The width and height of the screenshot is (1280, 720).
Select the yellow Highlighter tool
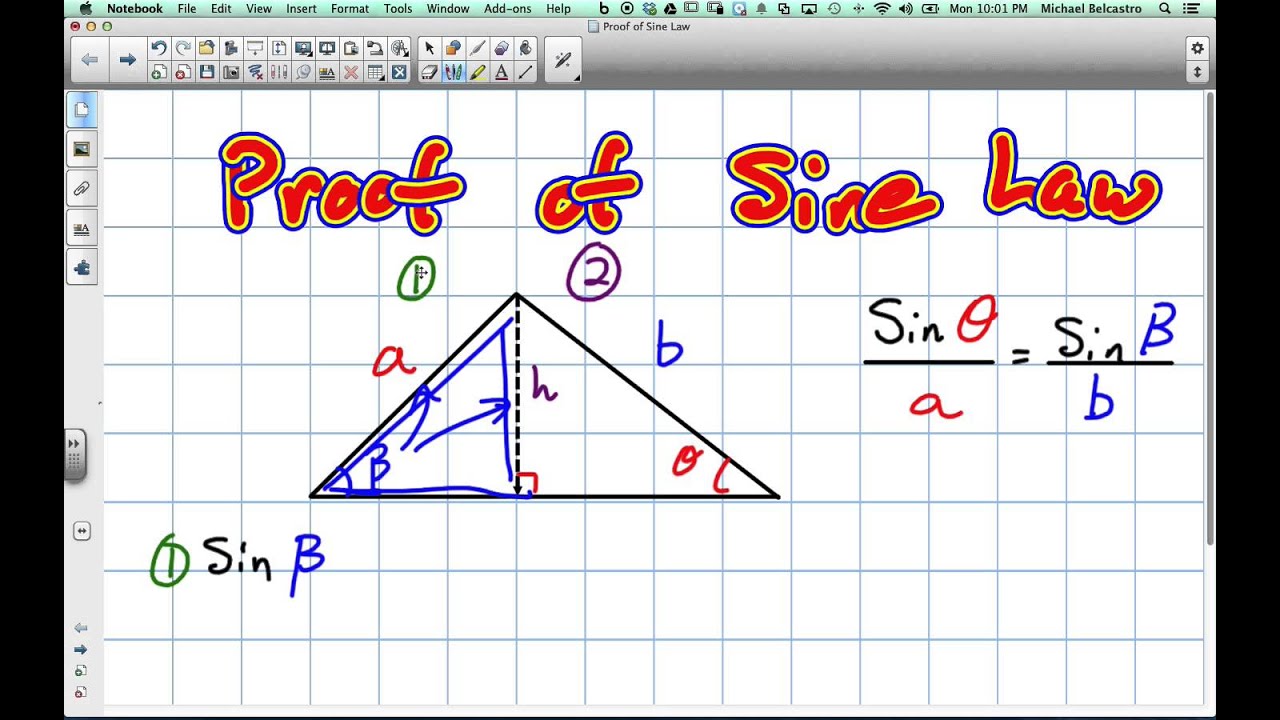[477, 72]
